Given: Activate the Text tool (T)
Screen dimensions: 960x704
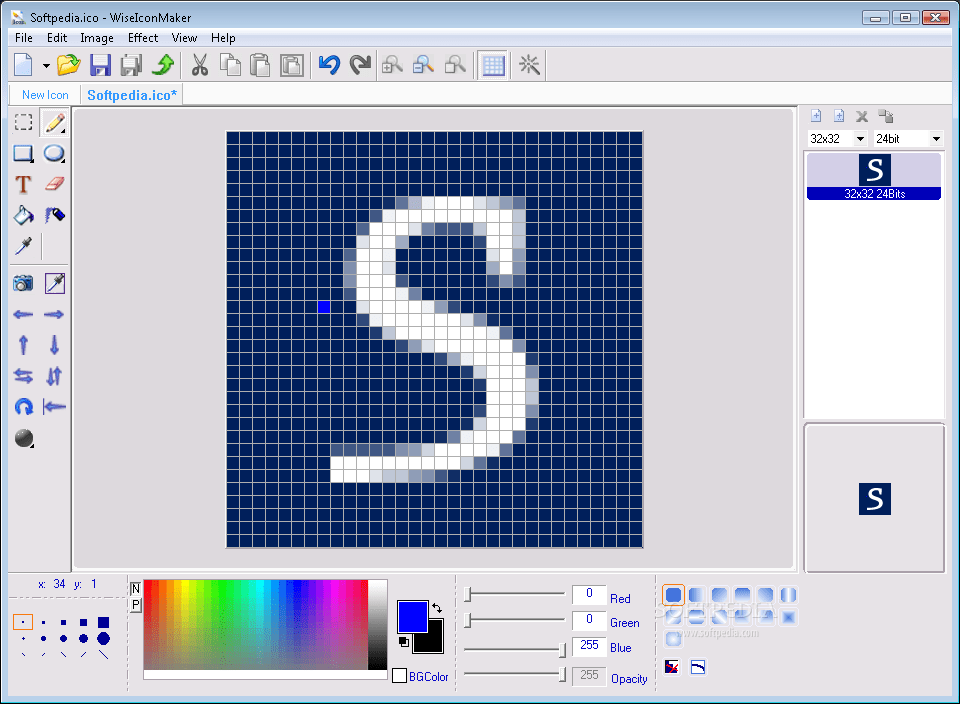Looking at the screenshot, I should 23,184.
